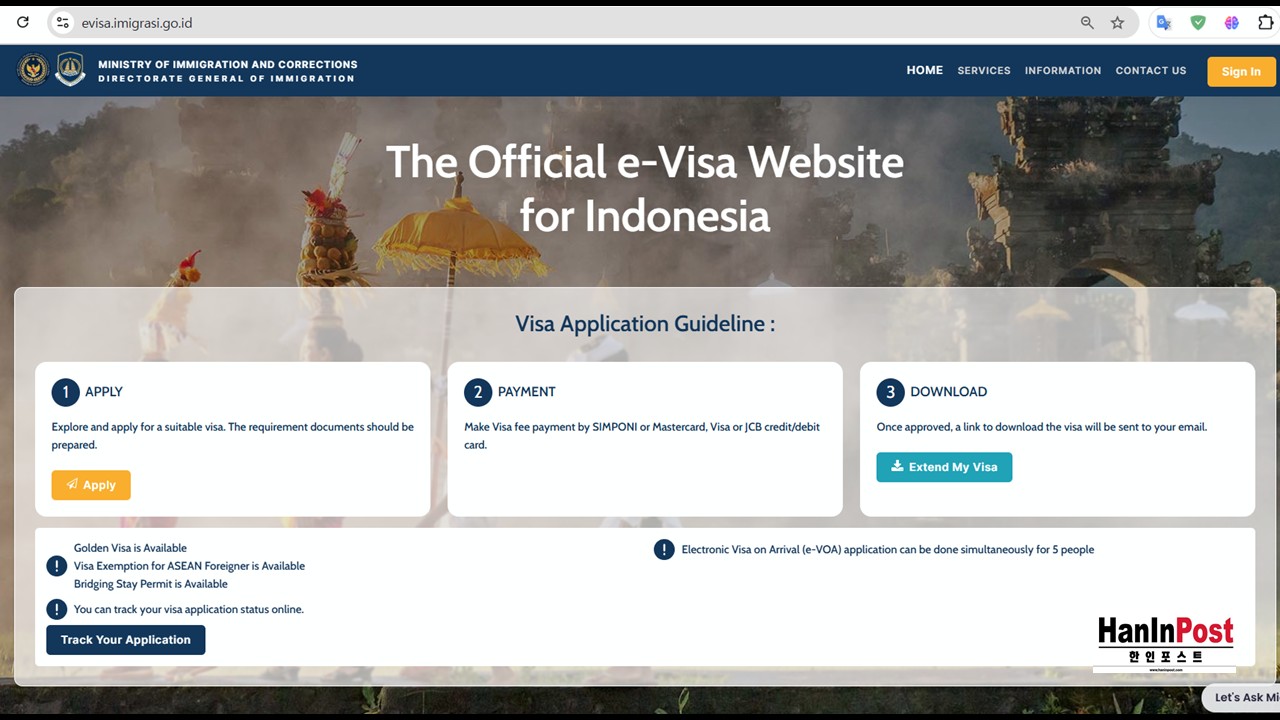The width and height of the screenshot is (1280, 720).
Task: Open the Let's Ask chat widget
Action: click(1244, 697)
